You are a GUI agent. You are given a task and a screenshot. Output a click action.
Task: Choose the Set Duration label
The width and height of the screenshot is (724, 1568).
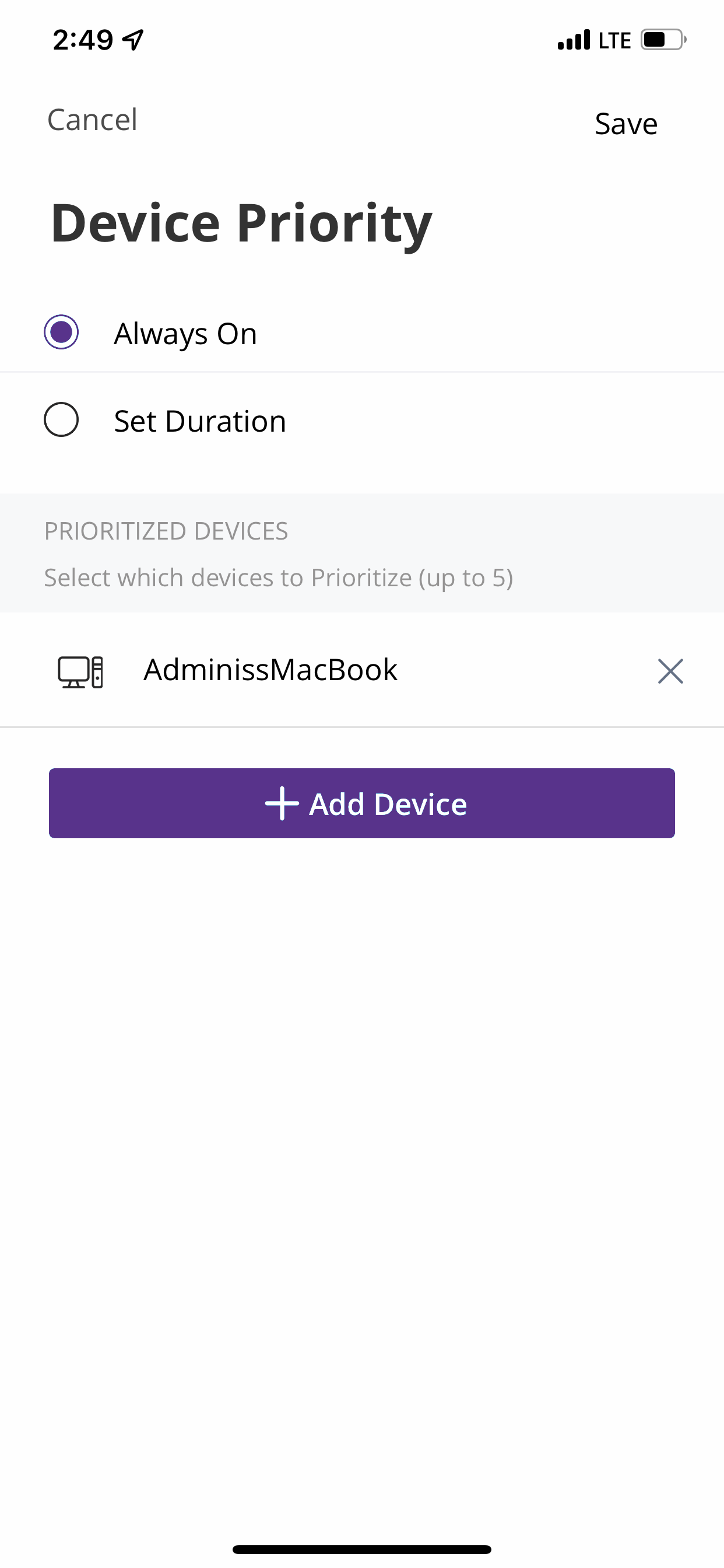(200, 421)
